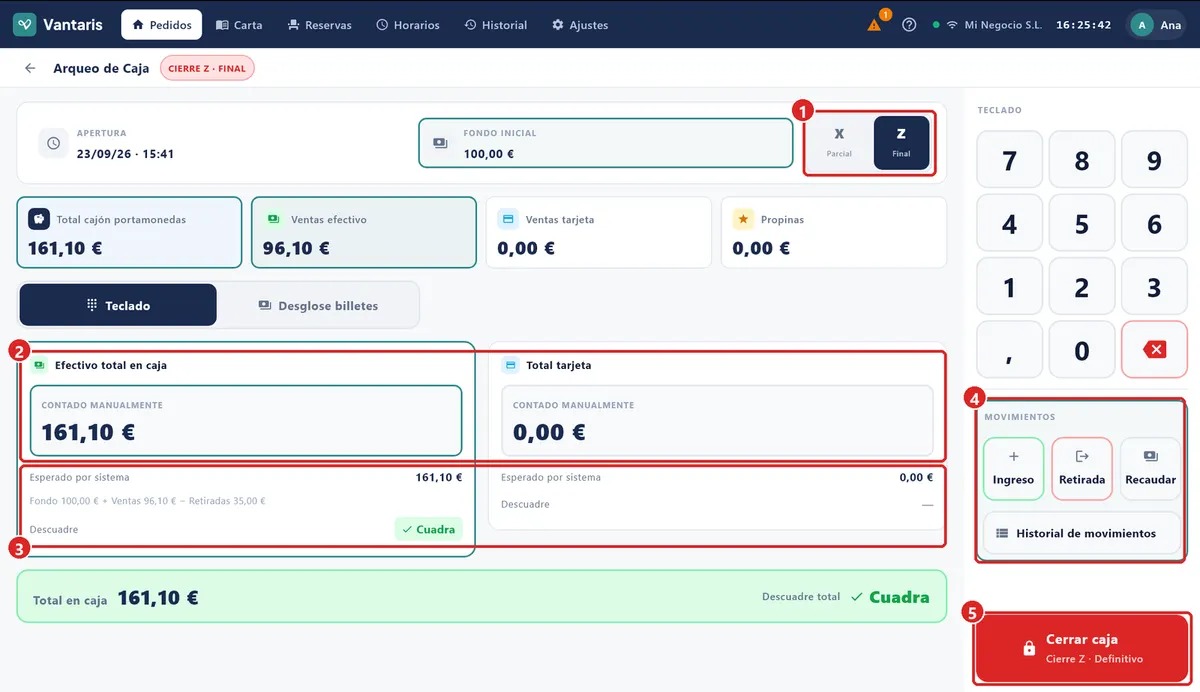
Task: Click the red Cerrar caja button
Action: (1082, 649)
